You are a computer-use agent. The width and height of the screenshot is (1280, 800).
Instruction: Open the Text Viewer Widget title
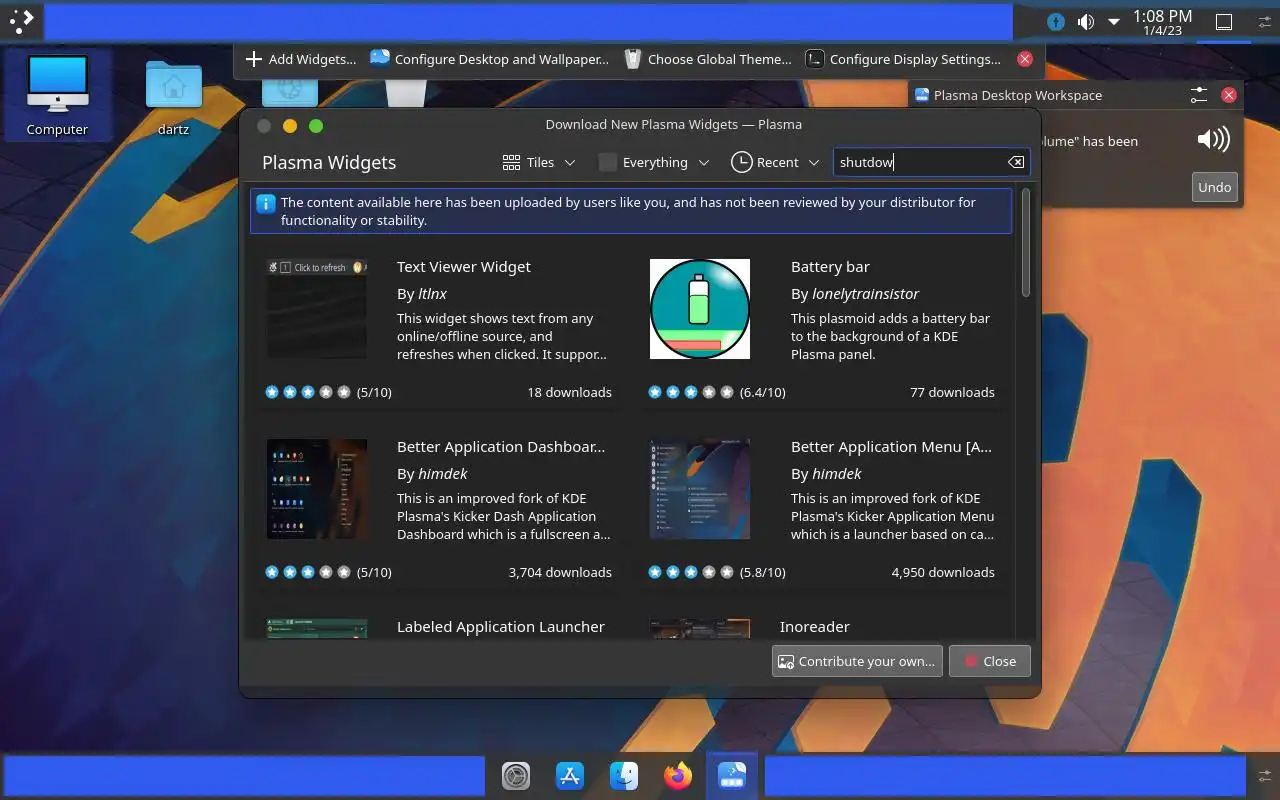(464, 267)
